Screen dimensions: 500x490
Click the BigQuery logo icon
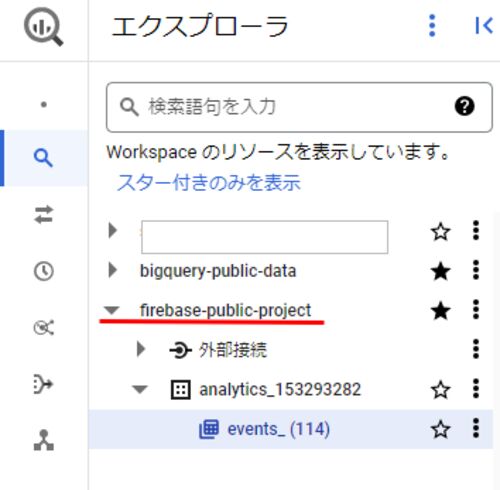pyautogui.click(x=43, y=27)
